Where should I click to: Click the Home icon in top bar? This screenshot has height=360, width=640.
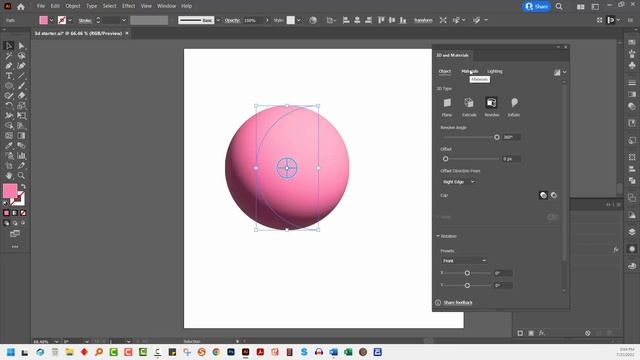click(x=21, y=6)
